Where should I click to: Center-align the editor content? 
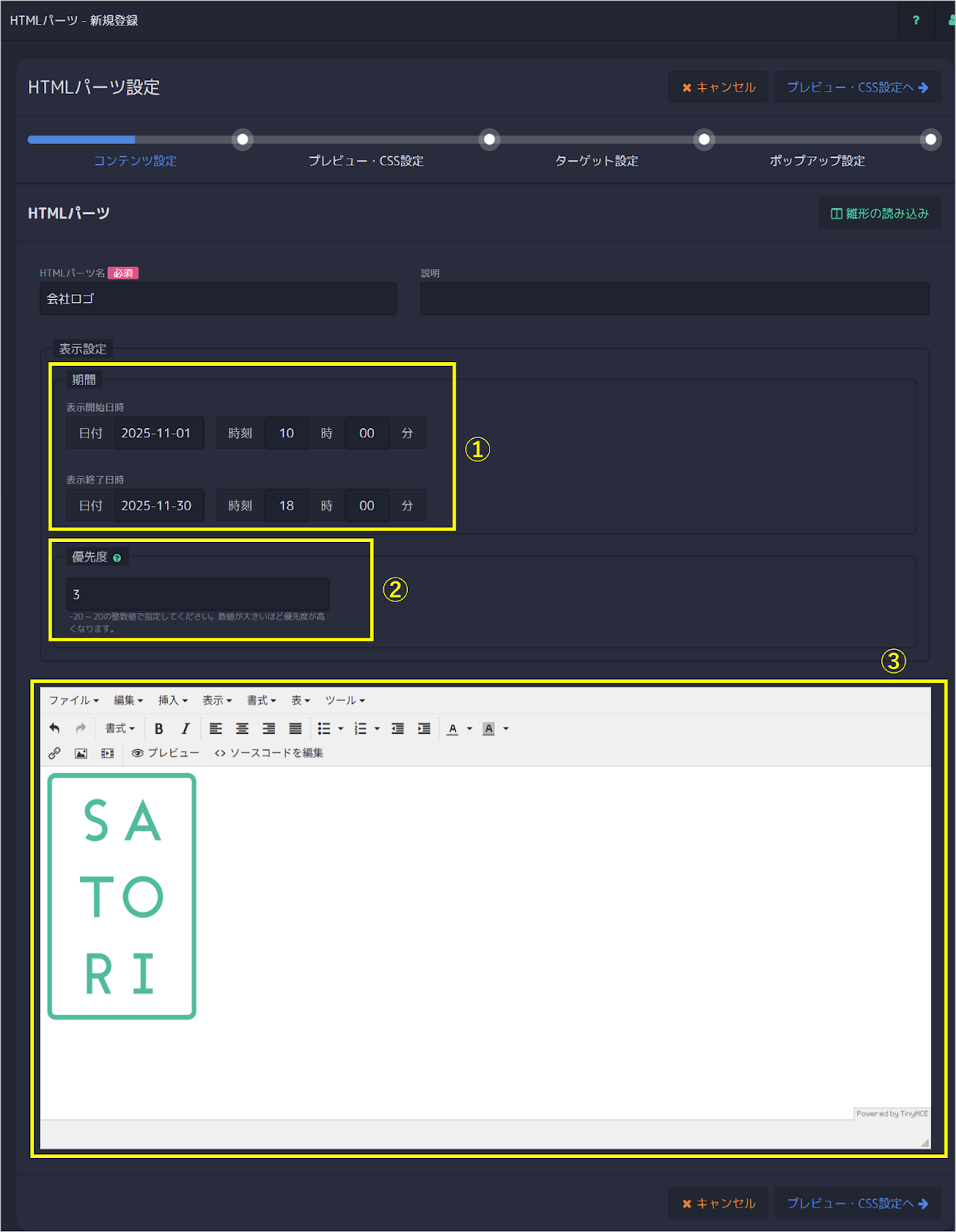point(242,728)
